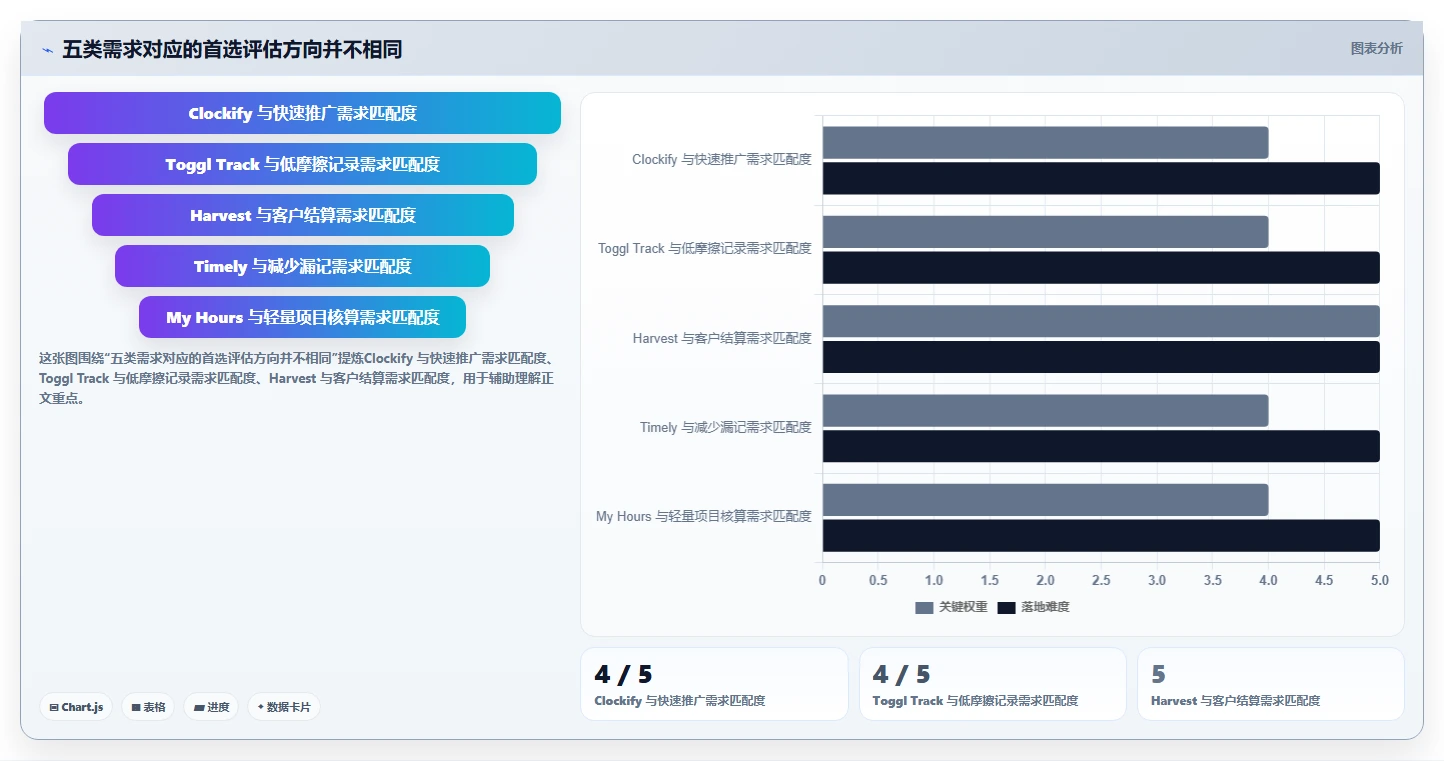This screenshot has height=761, width=1444.
Task: Click the dark 落地难度 bar for Clockify
Action: 1101,178
